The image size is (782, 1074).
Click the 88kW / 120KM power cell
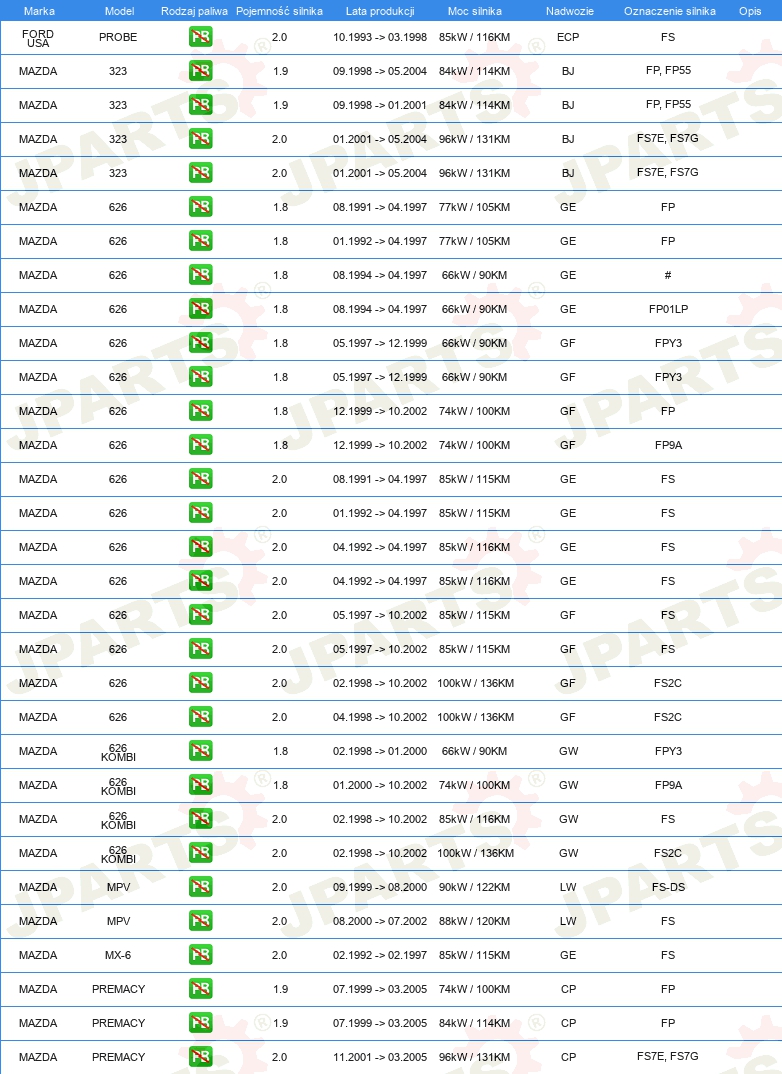(475, 921)
